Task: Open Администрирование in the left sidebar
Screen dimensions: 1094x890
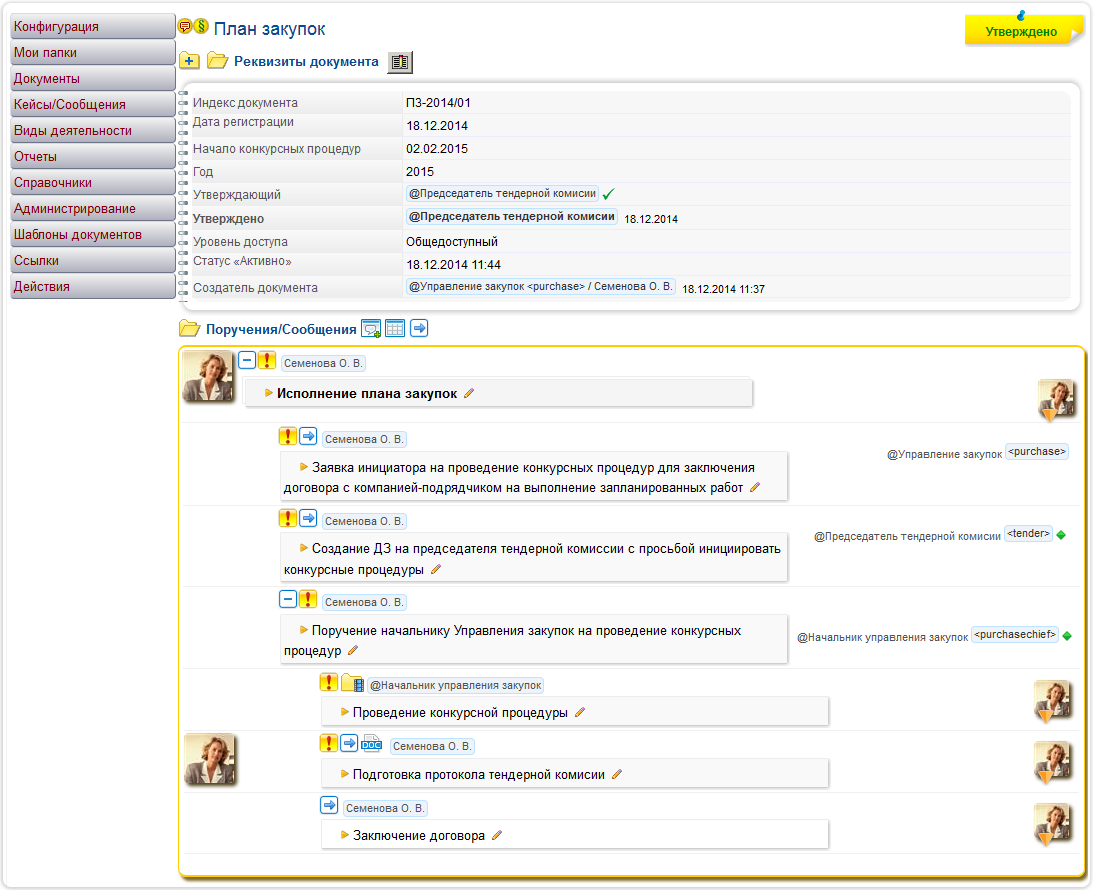Action: 90,208
